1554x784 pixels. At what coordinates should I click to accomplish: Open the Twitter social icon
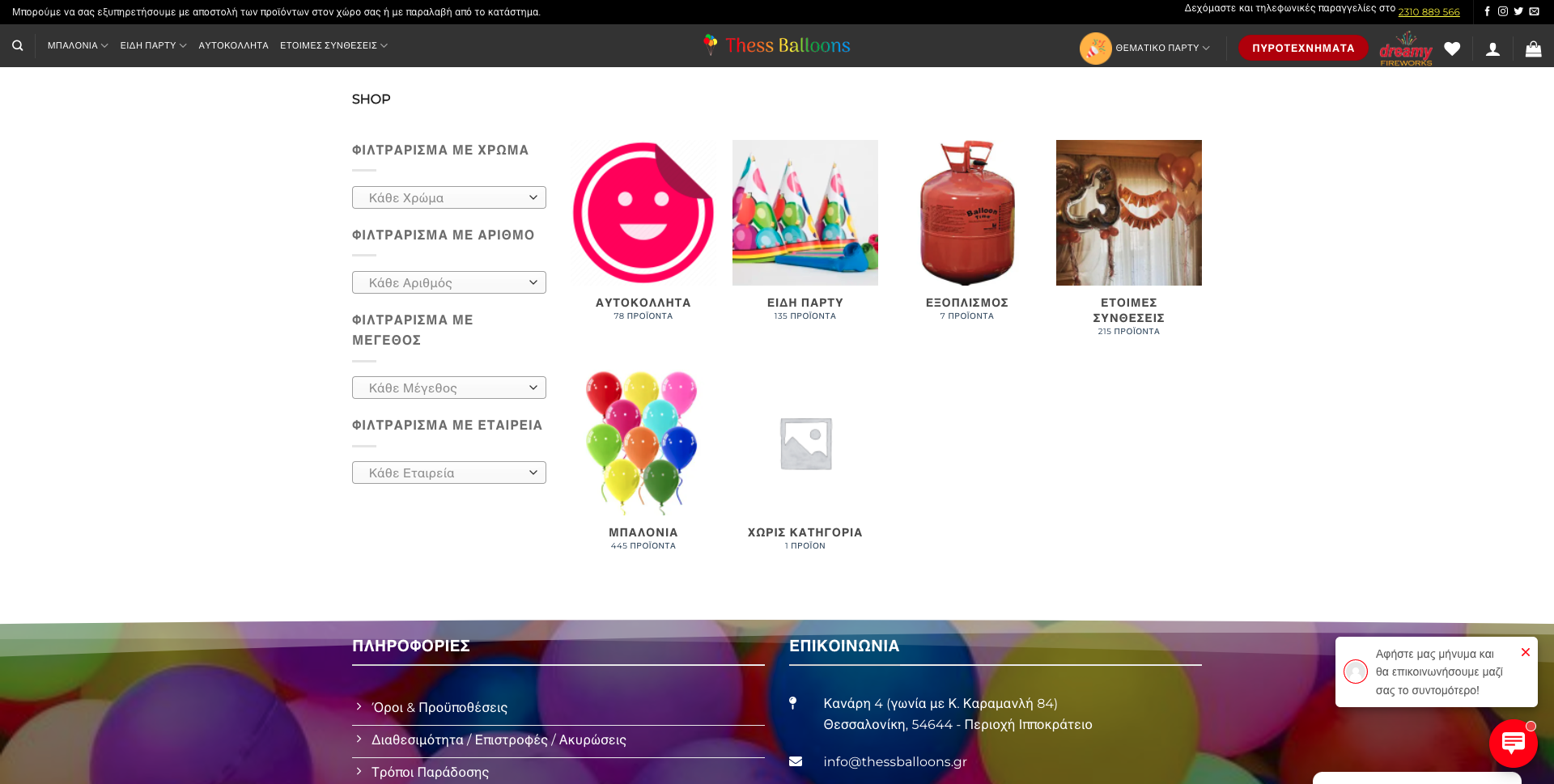1518,11
